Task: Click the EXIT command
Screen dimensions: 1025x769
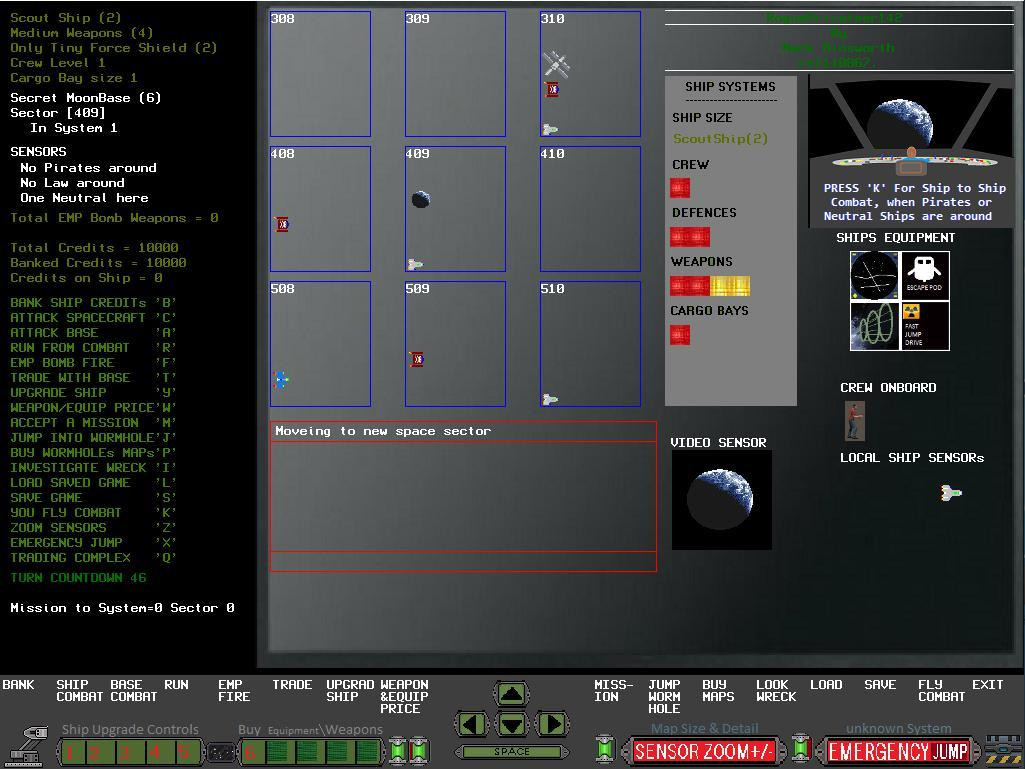Action: tap(987, 685)
